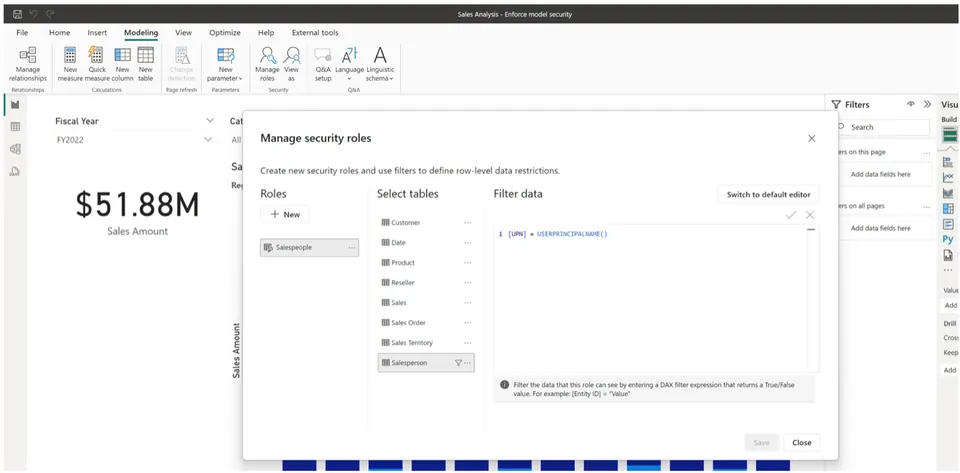This screenshot has width=960, height=473.
Task: Open Linguistic schema dropdown
Action: [x=380, y=64]
